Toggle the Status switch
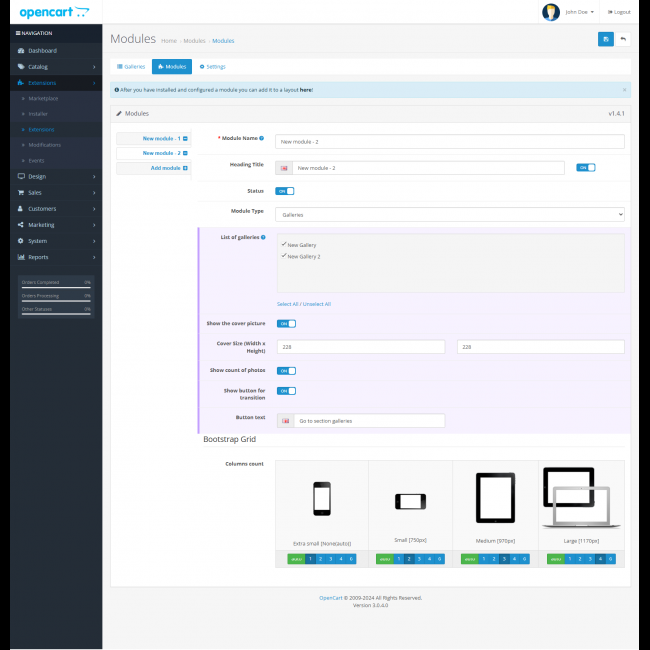The image size is (650, 650). click(284, 190)
